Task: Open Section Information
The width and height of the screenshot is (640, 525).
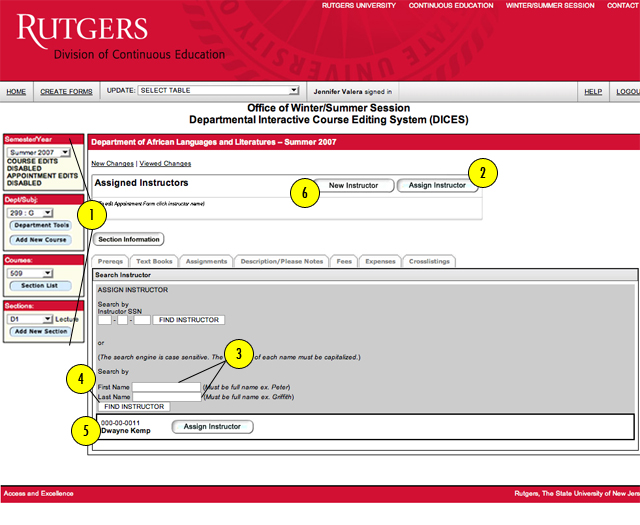Action: click(x=129, y=239)
